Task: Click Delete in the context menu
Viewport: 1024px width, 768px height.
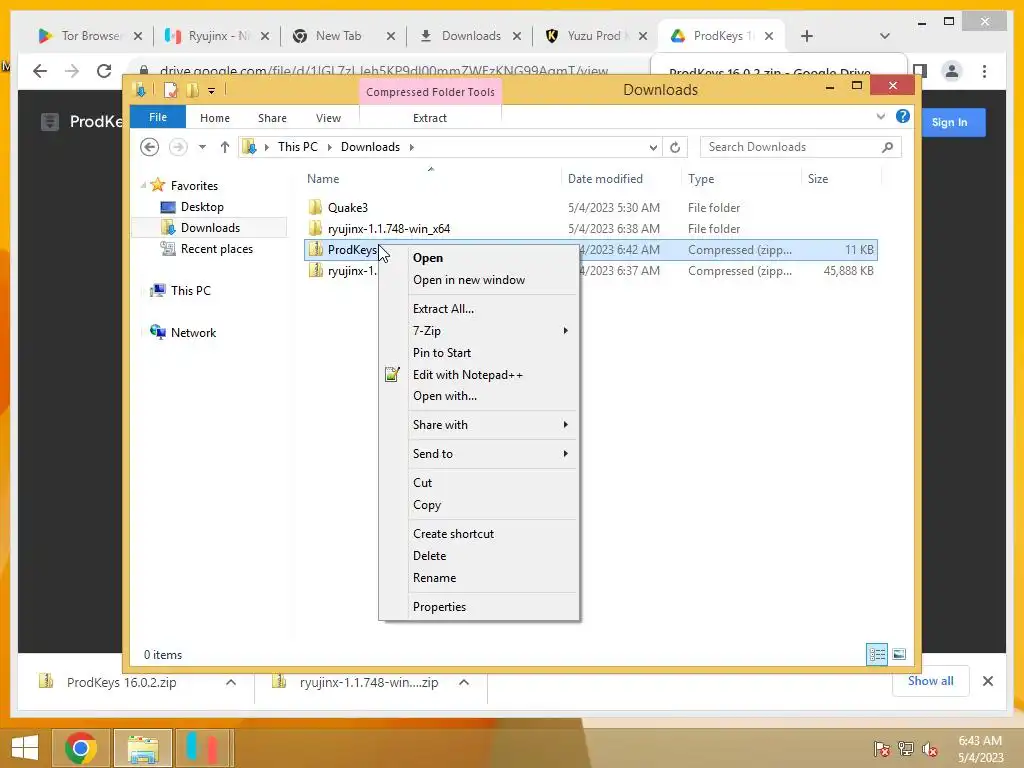Action: point(430,556)
